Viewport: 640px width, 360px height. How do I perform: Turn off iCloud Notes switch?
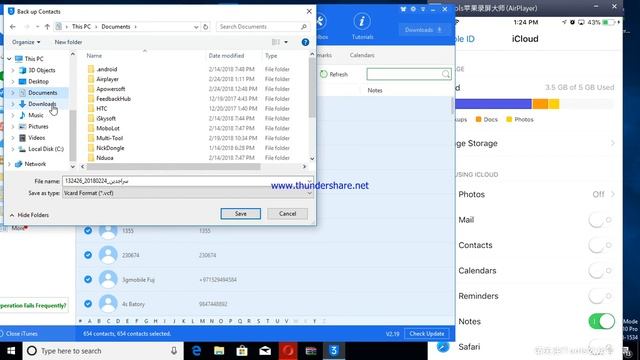(x=602, y=321)
